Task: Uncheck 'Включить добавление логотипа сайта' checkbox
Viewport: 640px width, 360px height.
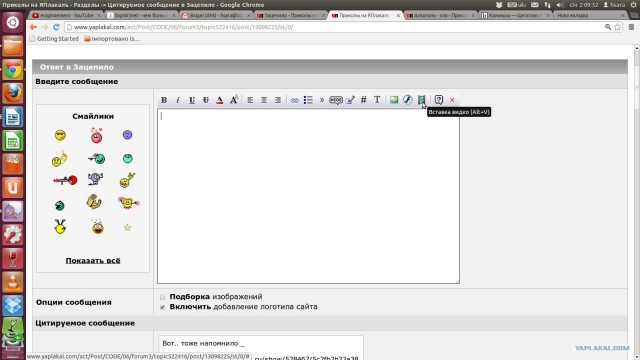Action: point(162,307)
